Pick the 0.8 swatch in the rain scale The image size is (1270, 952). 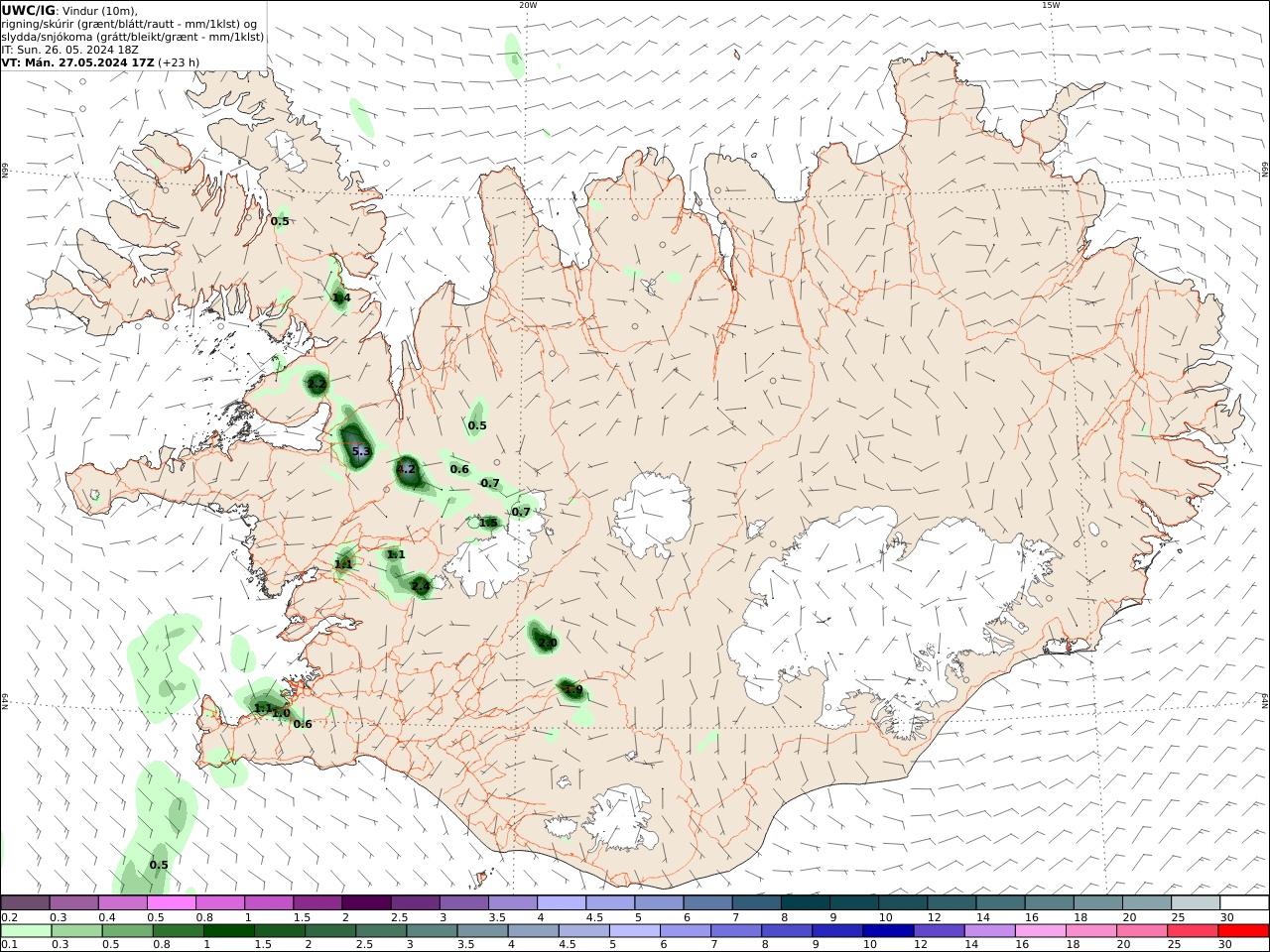click(179, 931)
